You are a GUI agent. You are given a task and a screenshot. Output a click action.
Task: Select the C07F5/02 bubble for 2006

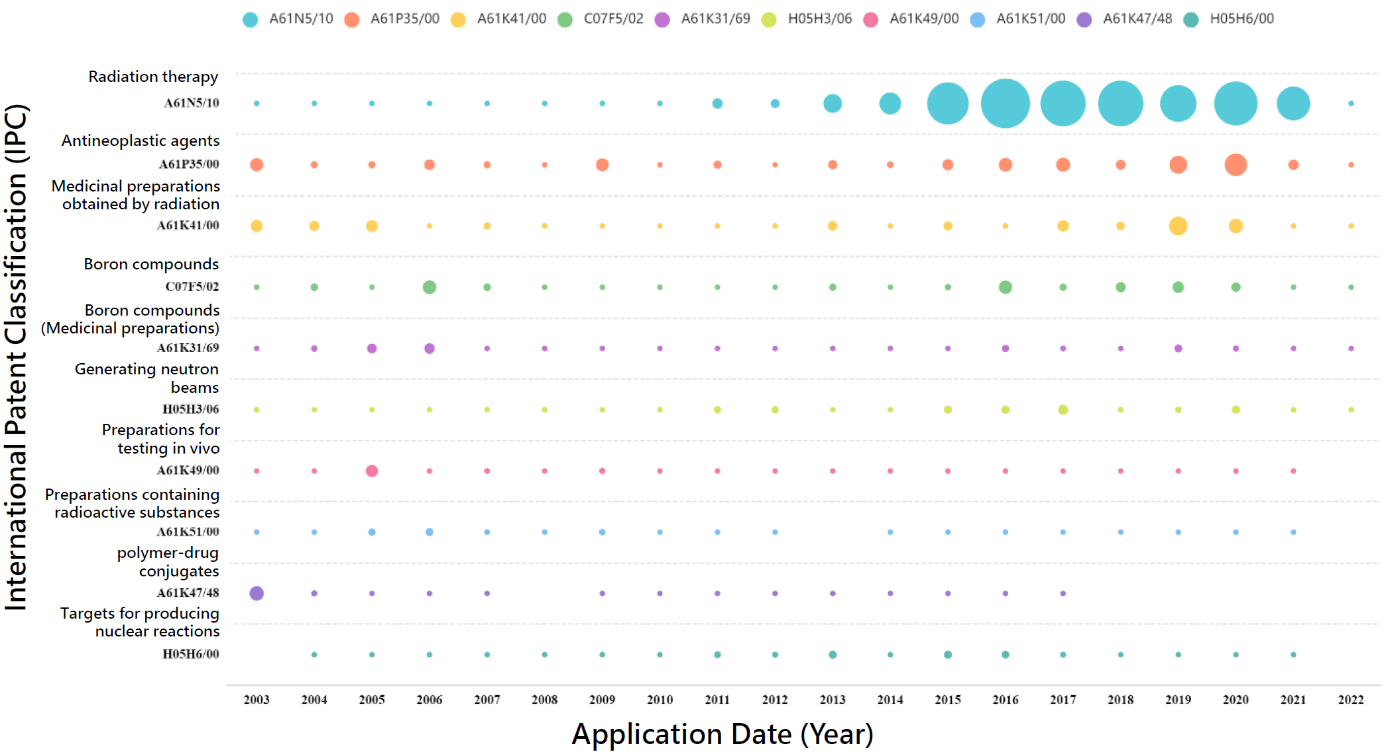[429, 287]
